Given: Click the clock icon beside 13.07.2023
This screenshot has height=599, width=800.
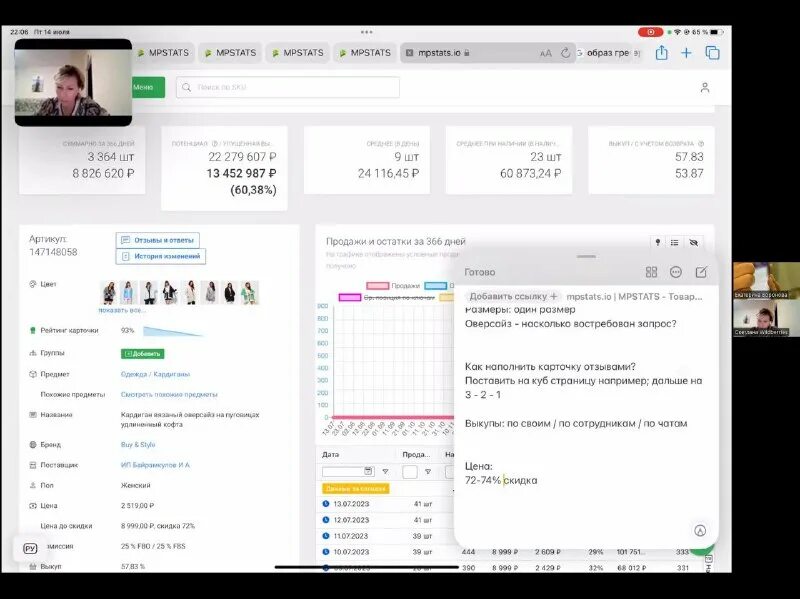Looking at the screenshot, I should 326,504.
